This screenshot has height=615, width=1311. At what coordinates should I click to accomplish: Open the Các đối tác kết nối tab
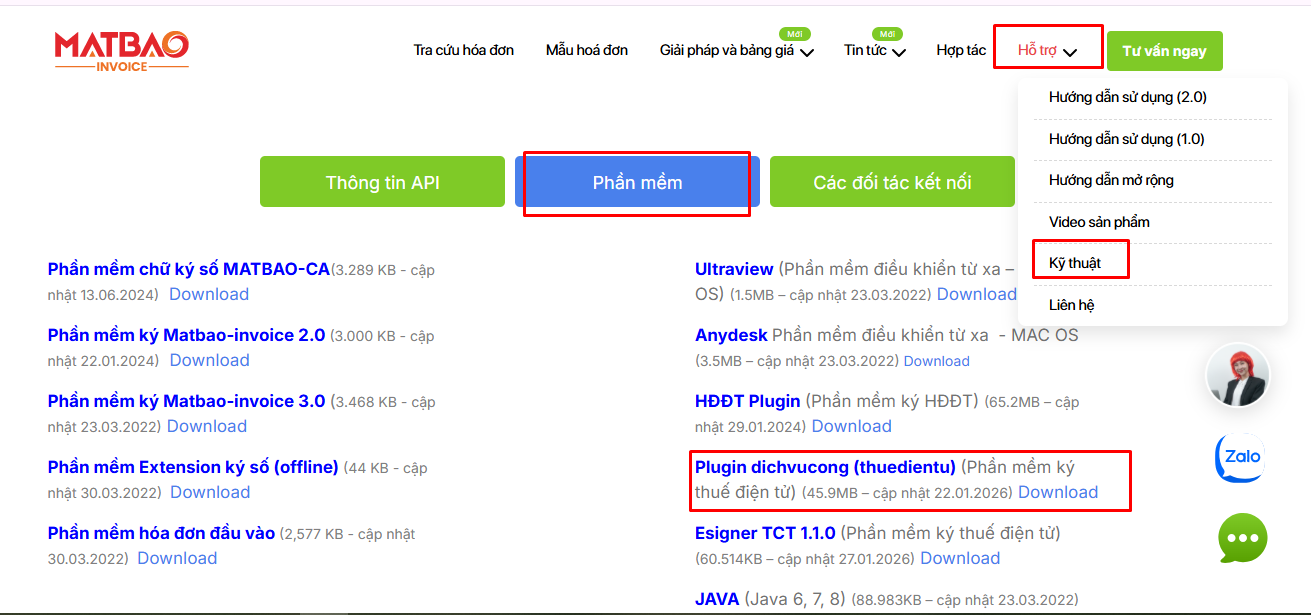coord(892,182)
